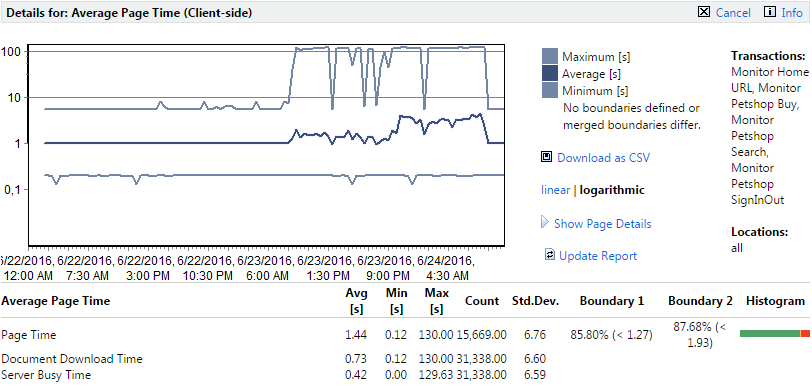Click the Update Report refresh icon
Screen dimensions: 812x385
pyautogui.click(x=549, y=255)
